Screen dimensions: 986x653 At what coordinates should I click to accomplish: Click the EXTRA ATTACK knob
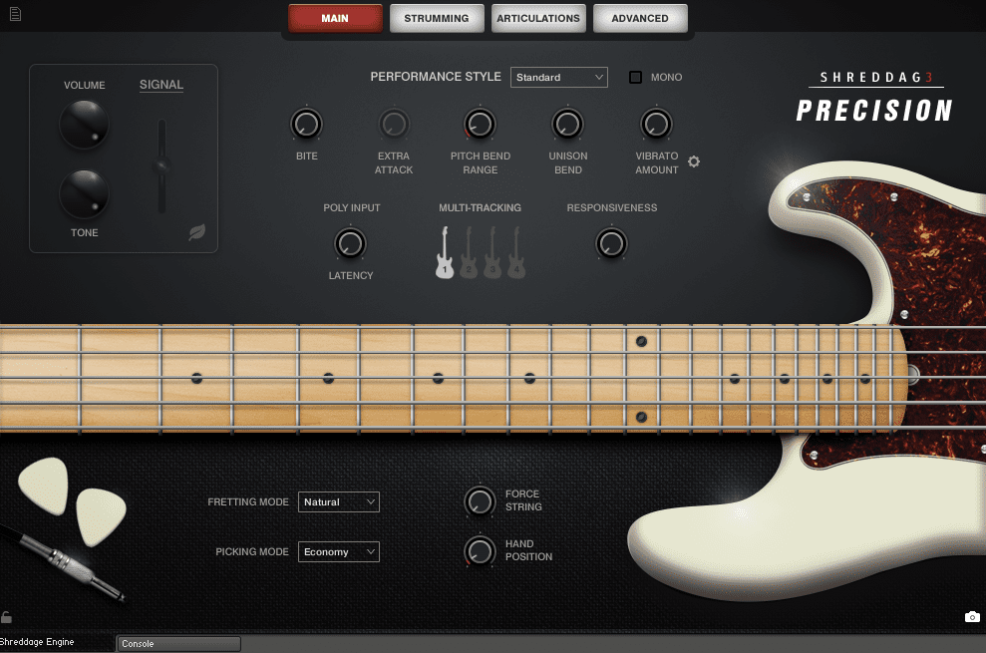tap(394, 124)
